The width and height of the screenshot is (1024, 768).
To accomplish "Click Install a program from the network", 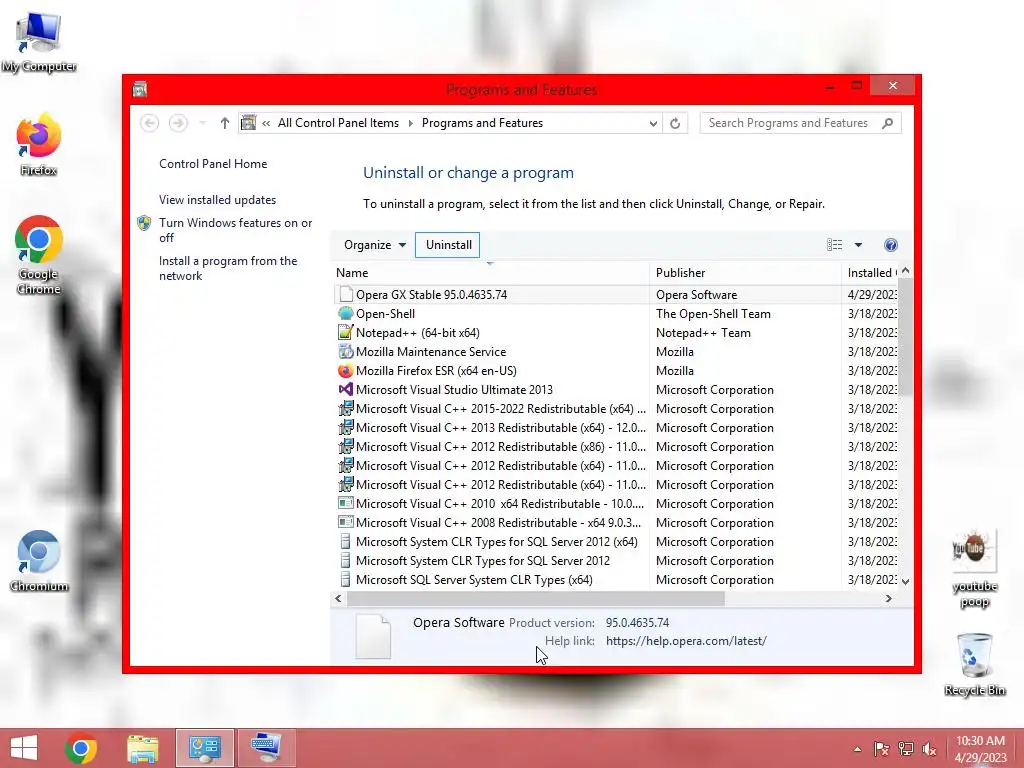I will pyautogui.click(x=228, y=268).
